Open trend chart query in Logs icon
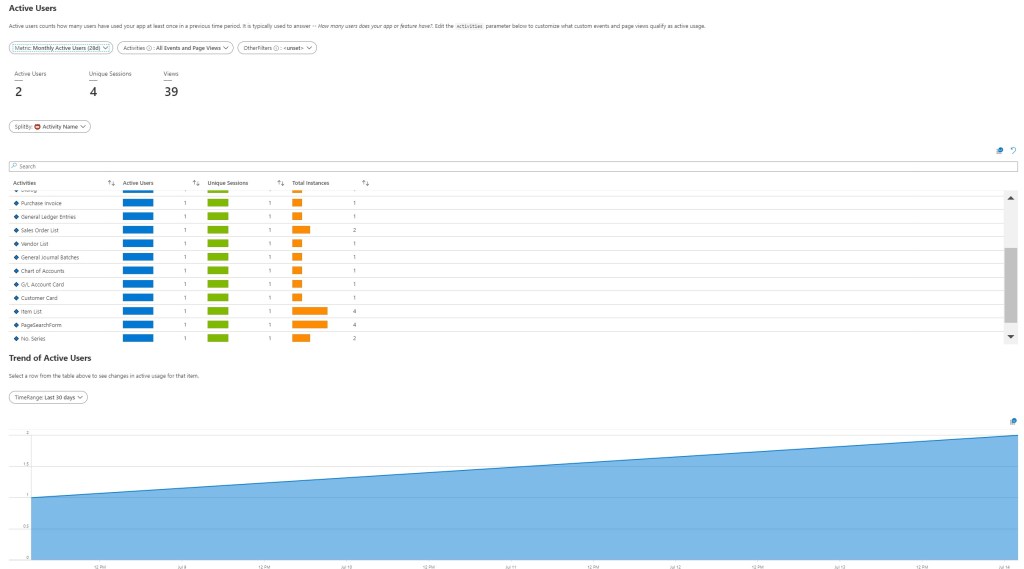This screenshot has height=569, width=1024. 1013,421
